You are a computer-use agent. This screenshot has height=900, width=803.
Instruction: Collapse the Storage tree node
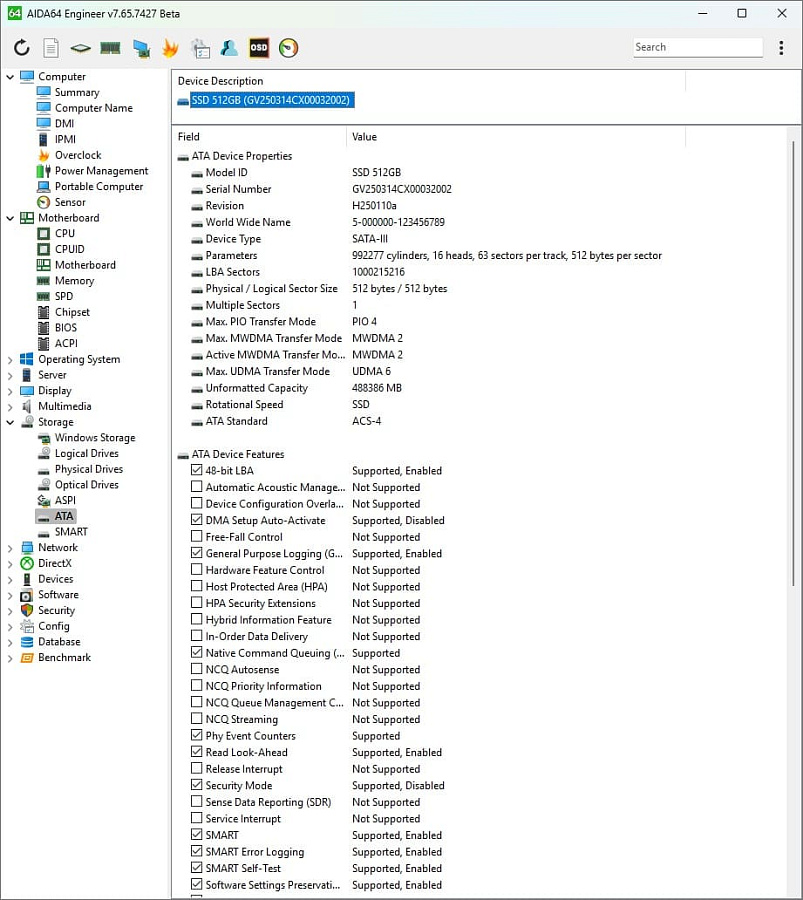pos(10,422)
